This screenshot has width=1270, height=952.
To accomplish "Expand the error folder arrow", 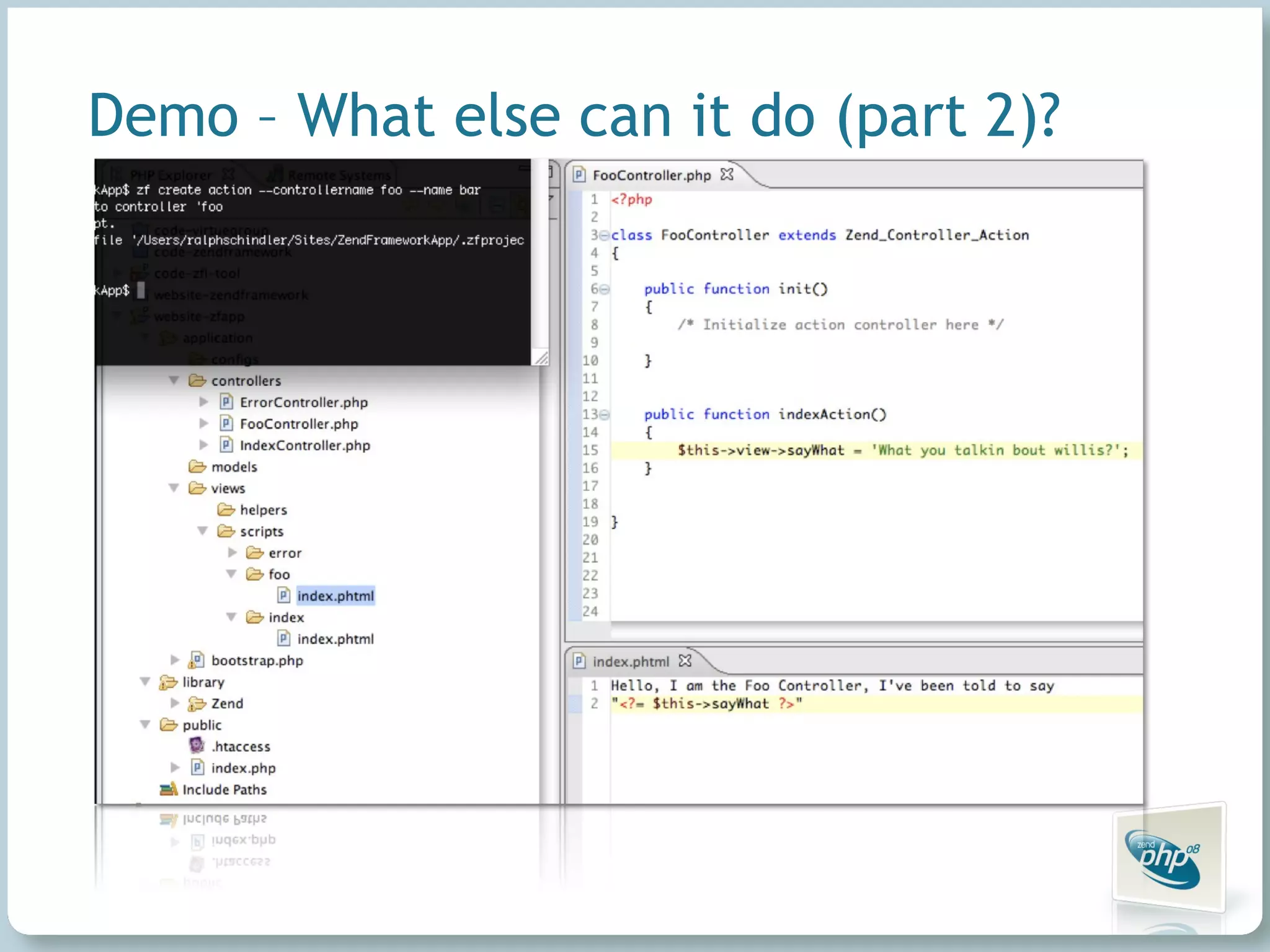I will [x=233, y=552].
